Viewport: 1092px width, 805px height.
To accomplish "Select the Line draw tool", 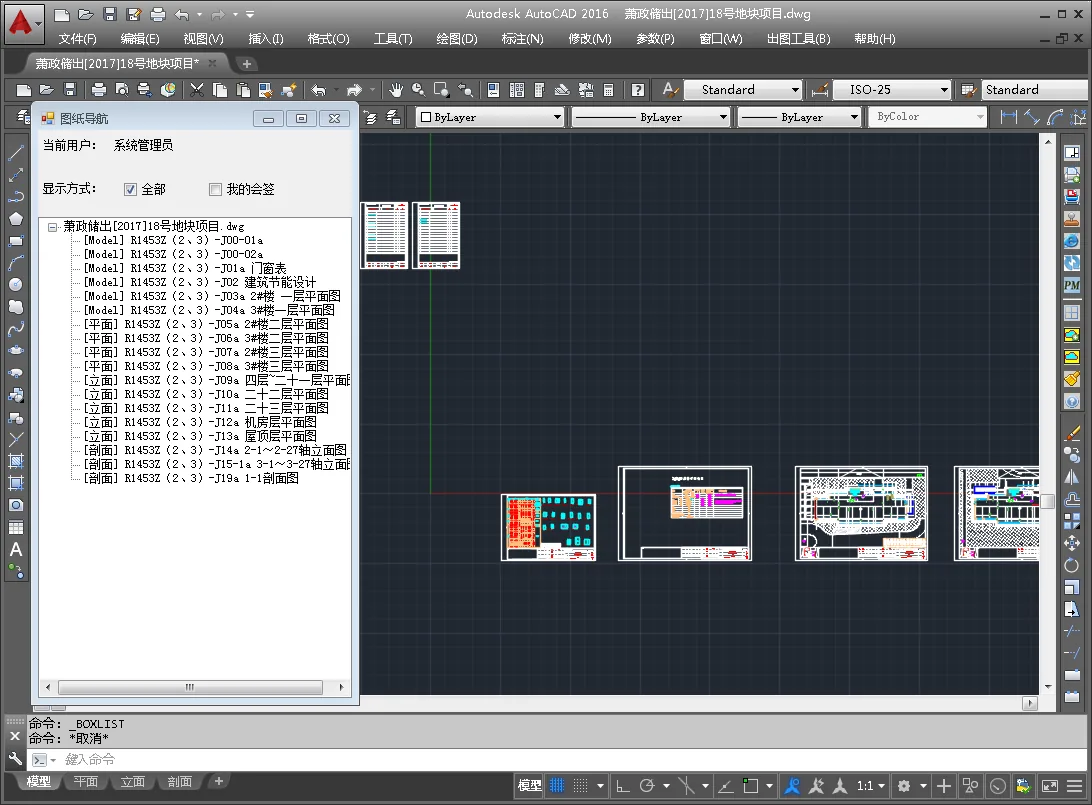I will tap(16, 153).
